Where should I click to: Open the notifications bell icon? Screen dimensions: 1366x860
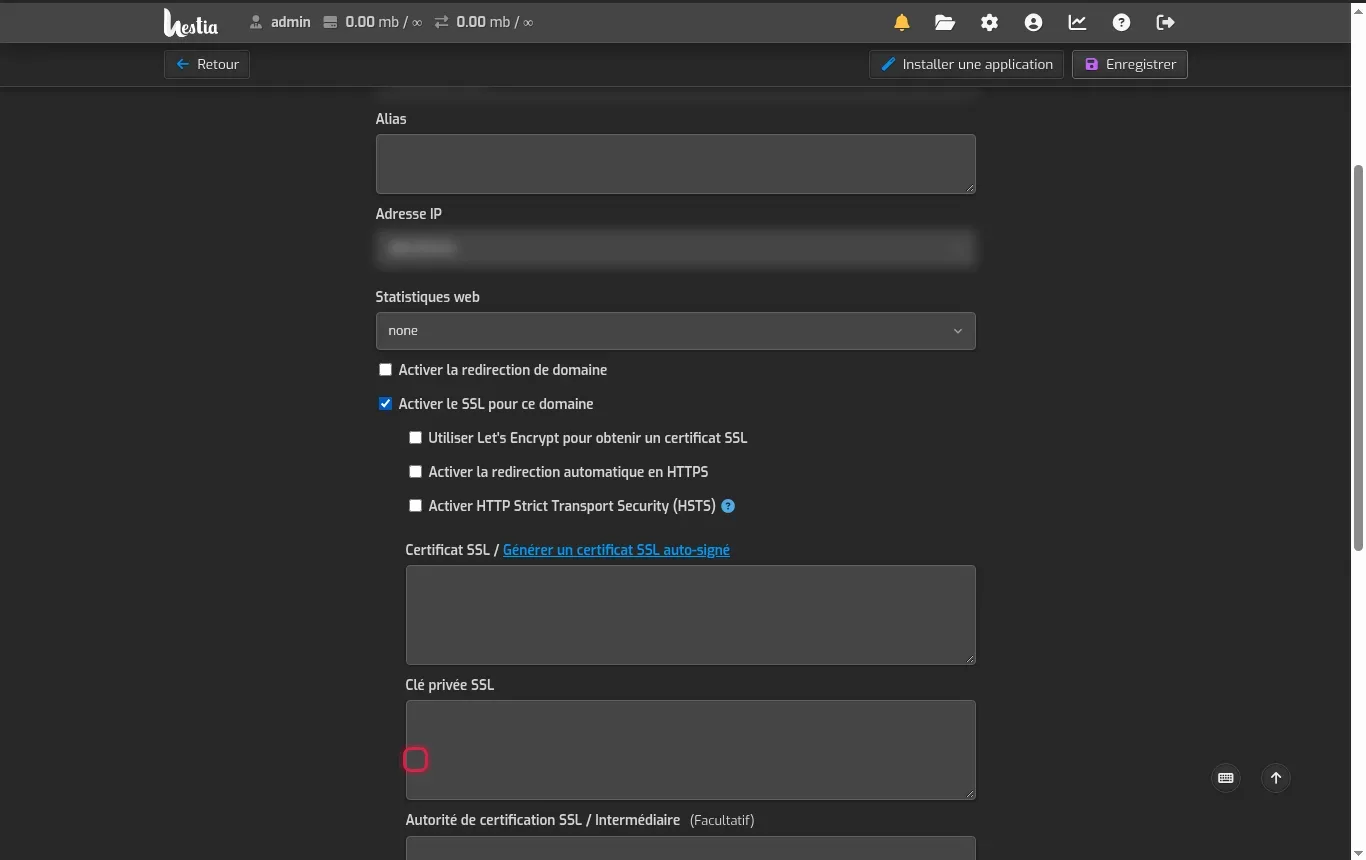coord(902,22)
